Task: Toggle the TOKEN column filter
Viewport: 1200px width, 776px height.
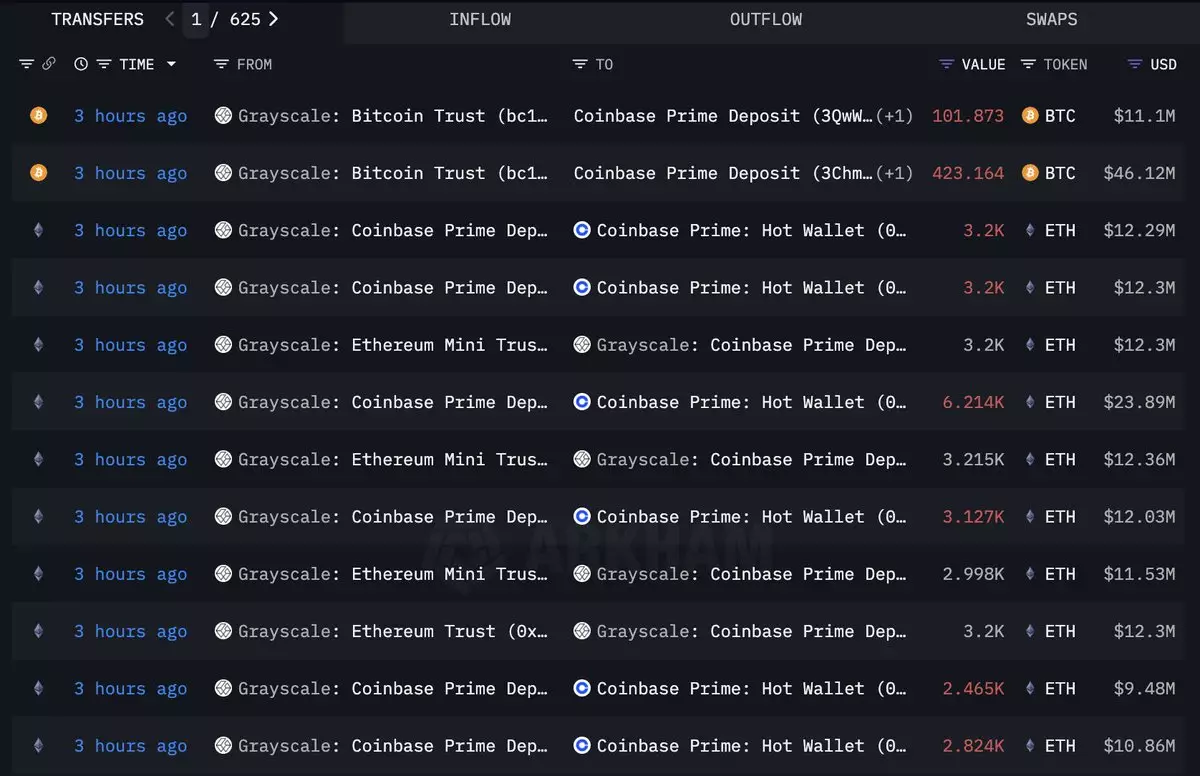Action: (x=1028, y=64)
